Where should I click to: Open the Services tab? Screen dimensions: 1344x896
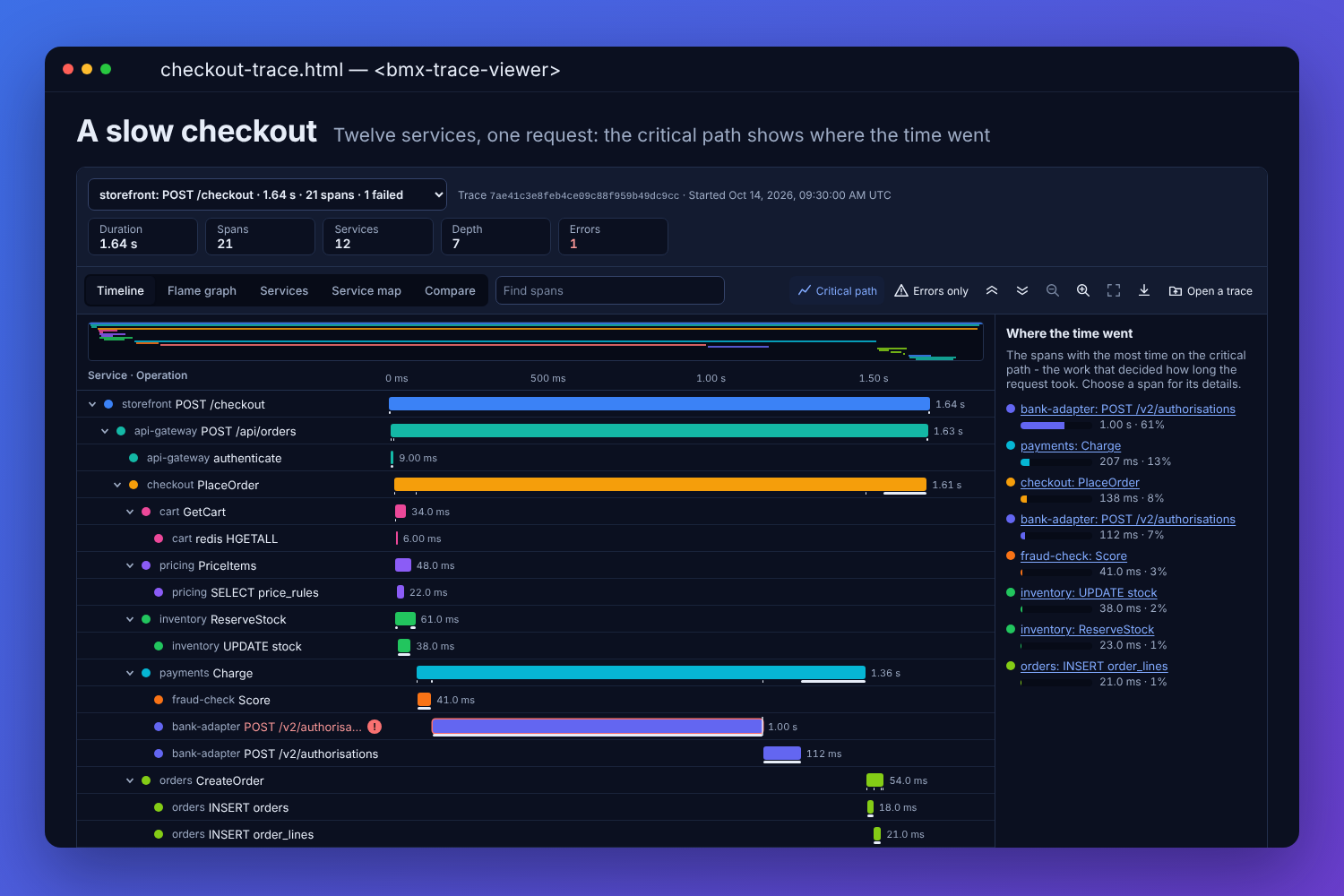[x=284, y=290]
